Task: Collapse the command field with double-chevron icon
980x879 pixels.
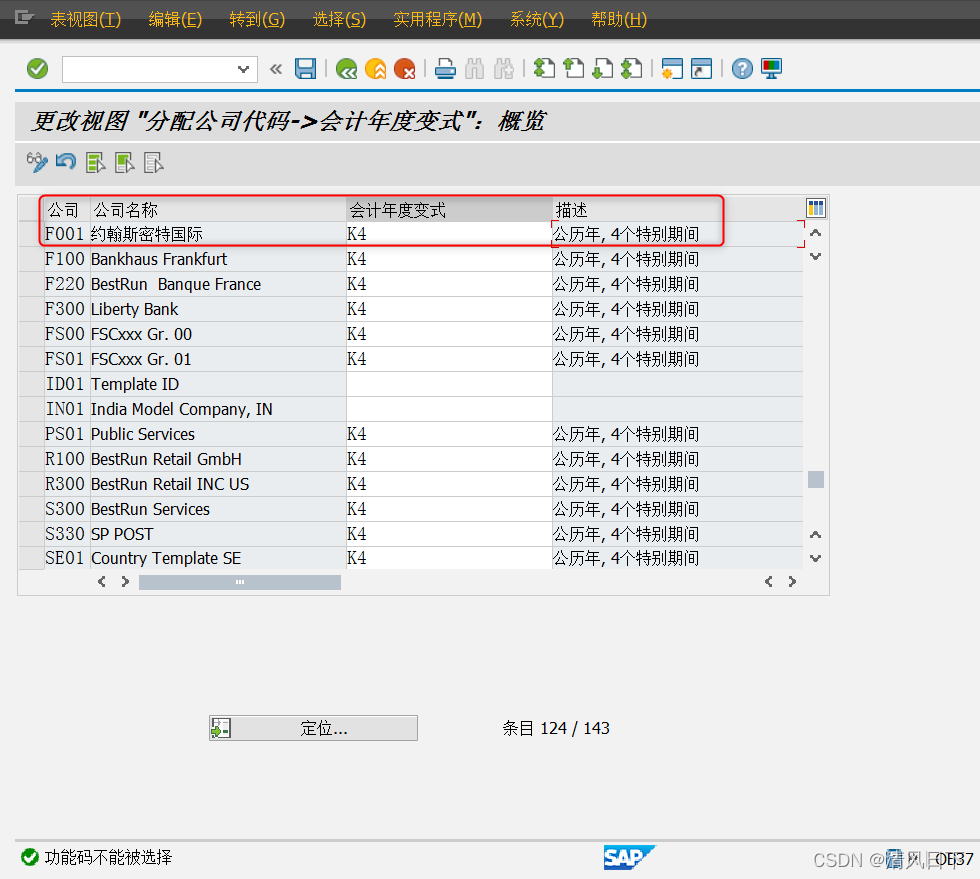Action: pos(276,69)
